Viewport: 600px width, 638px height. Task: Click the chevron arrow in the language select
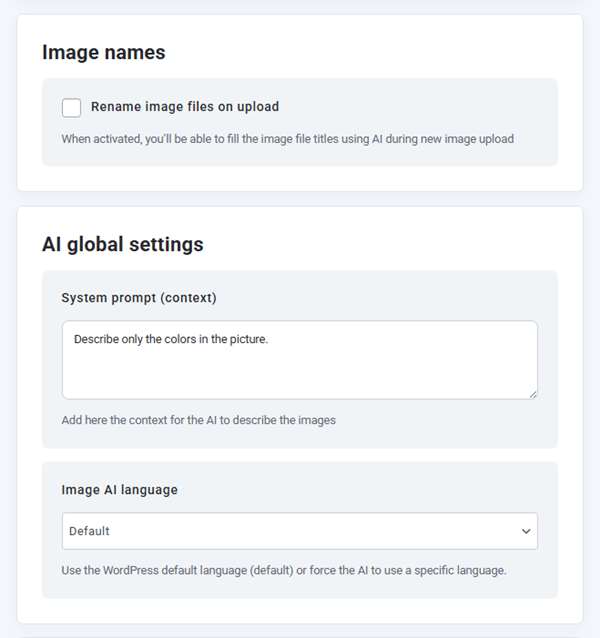[526, 531]
